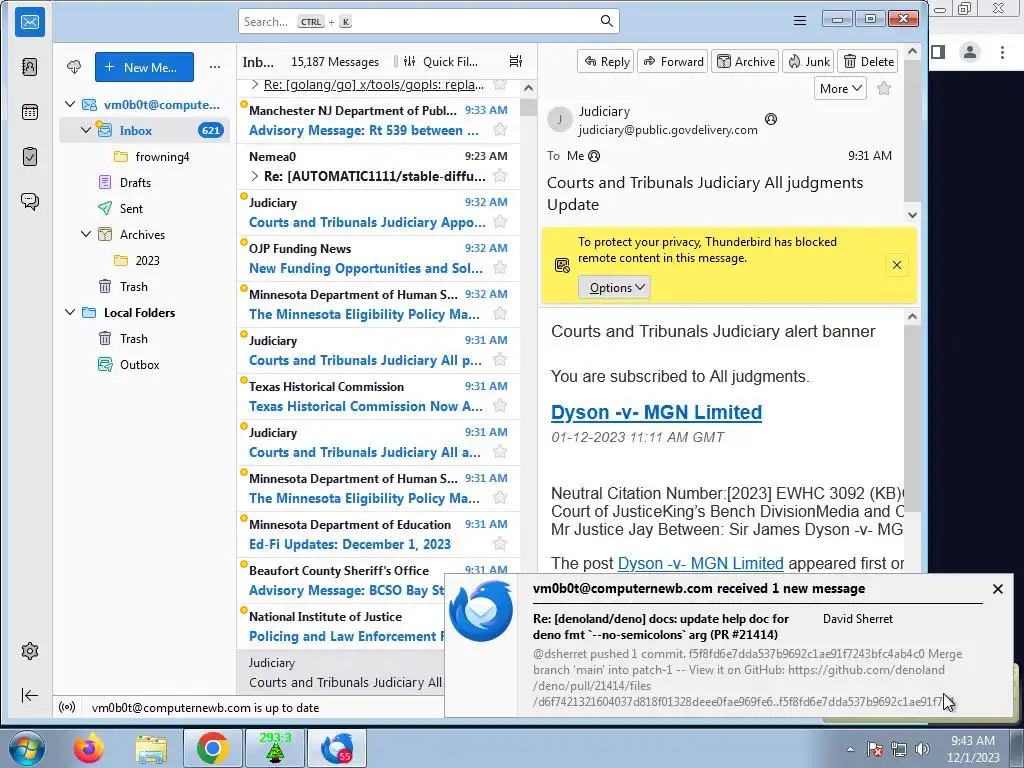
Task: Star the OJP Funding News message
Action: (500, 268)
